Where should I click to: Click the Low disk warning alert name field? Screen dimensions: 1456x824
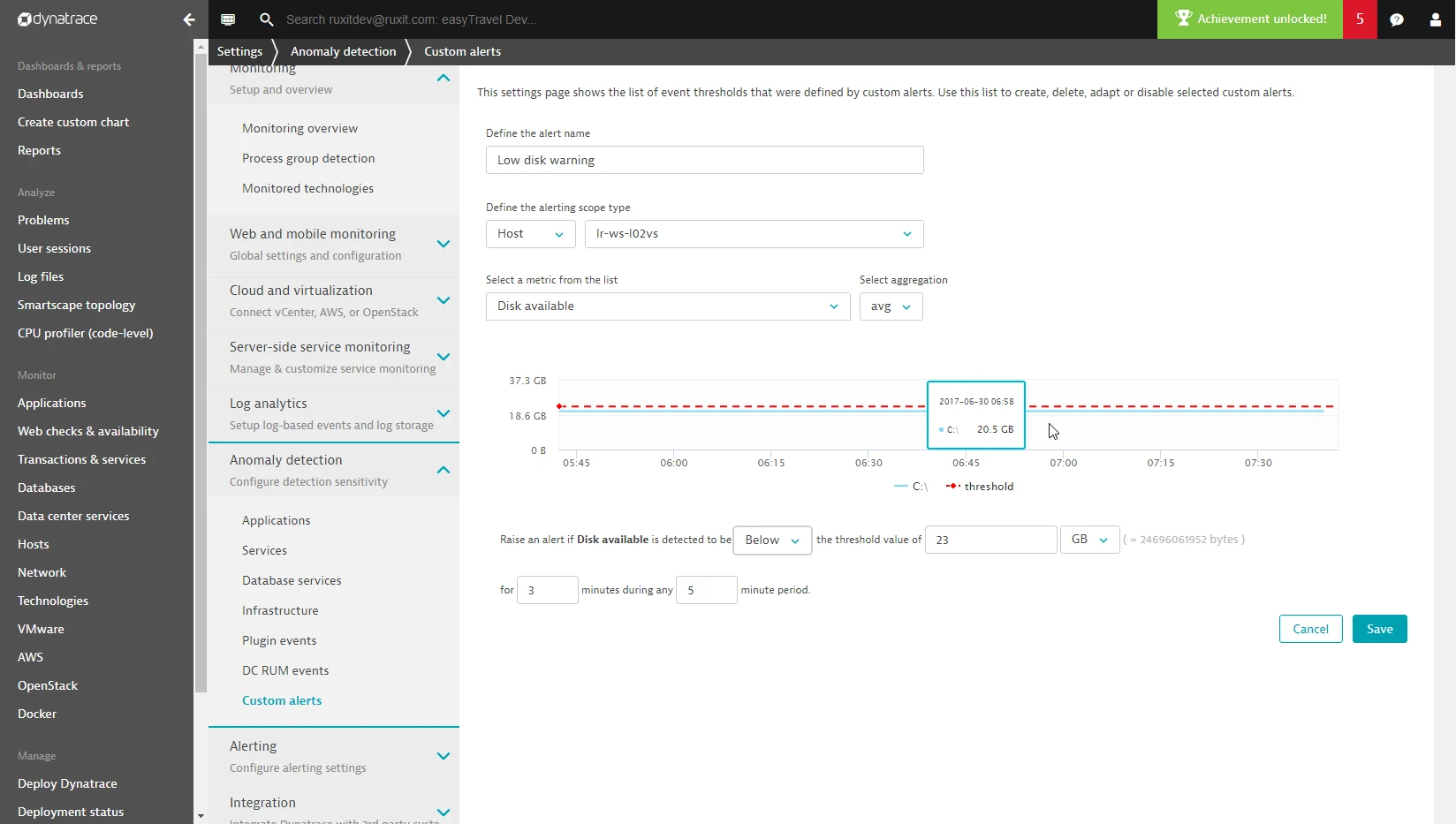coord(704,160)
